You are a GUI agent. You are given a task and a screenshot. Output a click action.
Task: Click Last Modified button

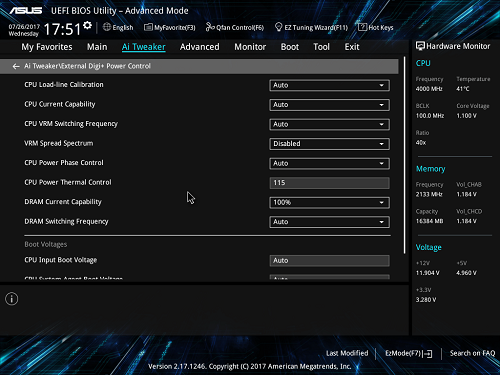[347, 353]
